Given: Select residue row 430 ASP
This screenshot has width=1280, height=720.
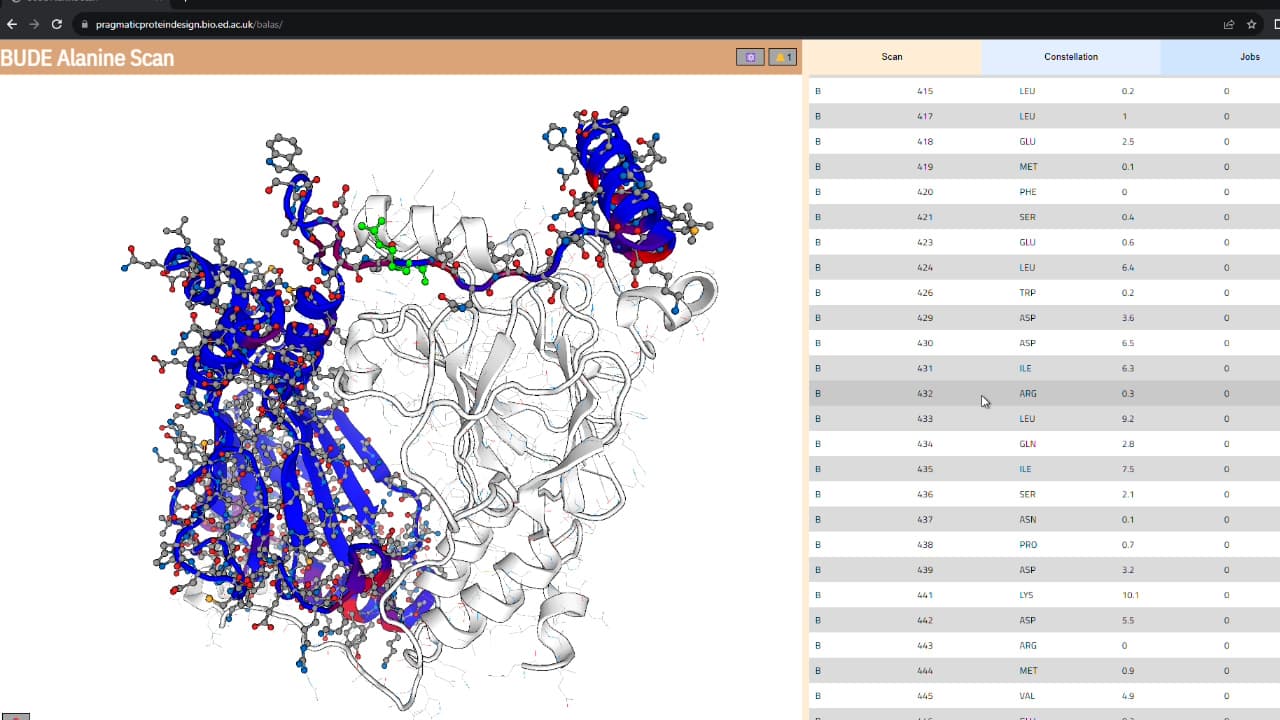Looking at the screenshot, I should pos(1044,343).
